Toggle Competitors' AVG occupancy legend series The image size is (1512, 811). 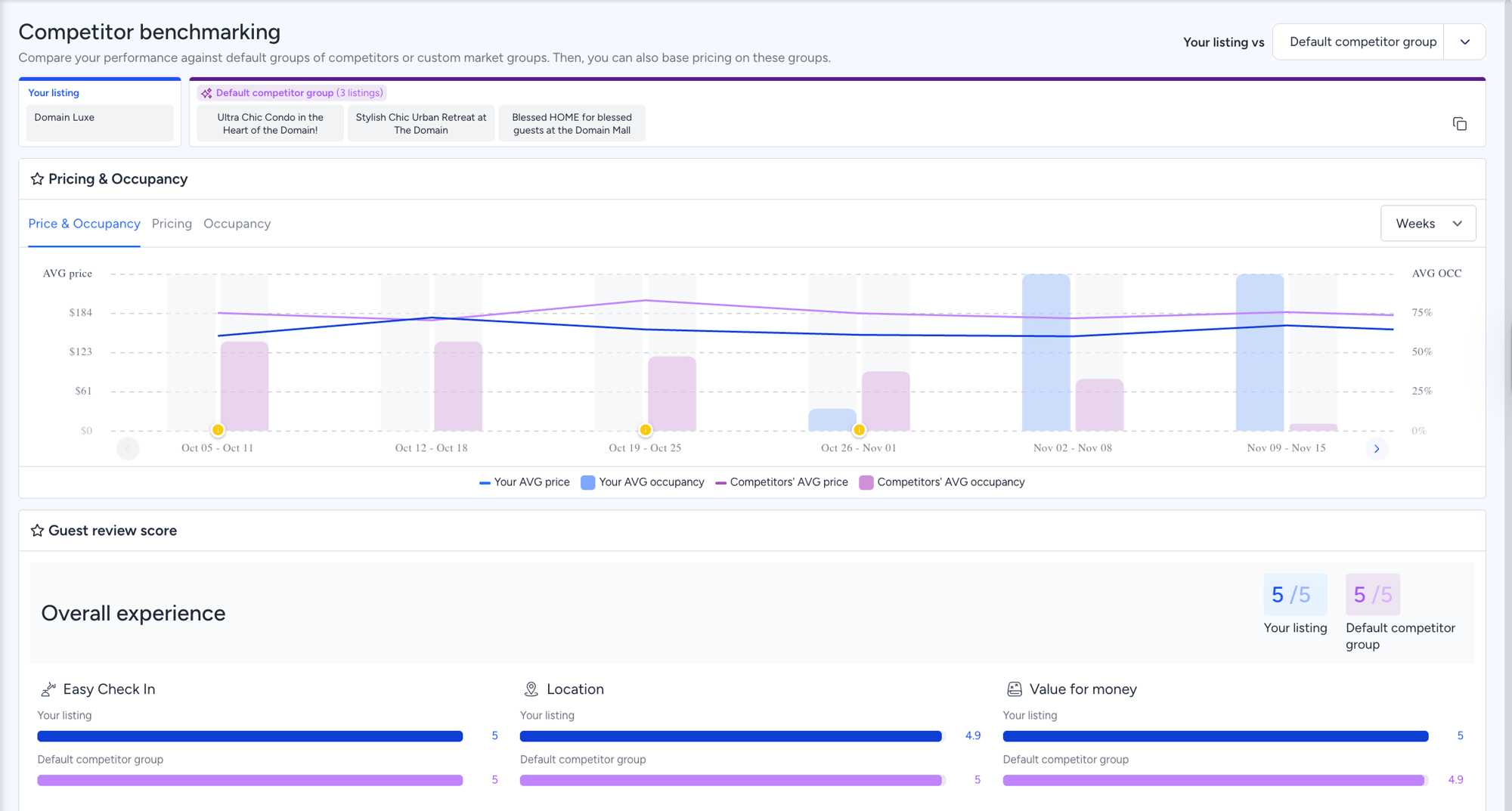(x=942, y=482)
